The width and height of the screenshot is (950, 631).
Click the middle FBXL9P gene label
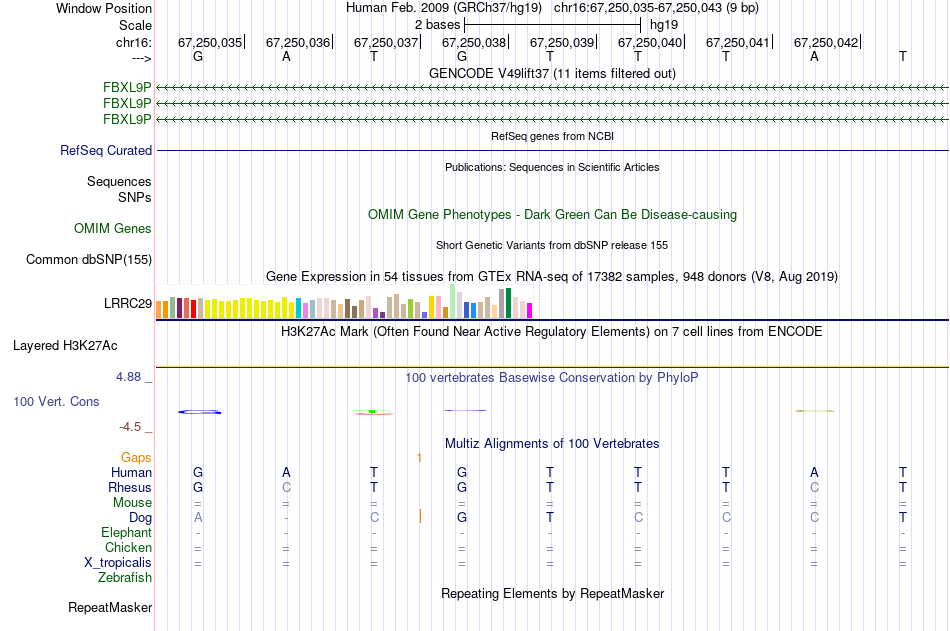(127, 103)
